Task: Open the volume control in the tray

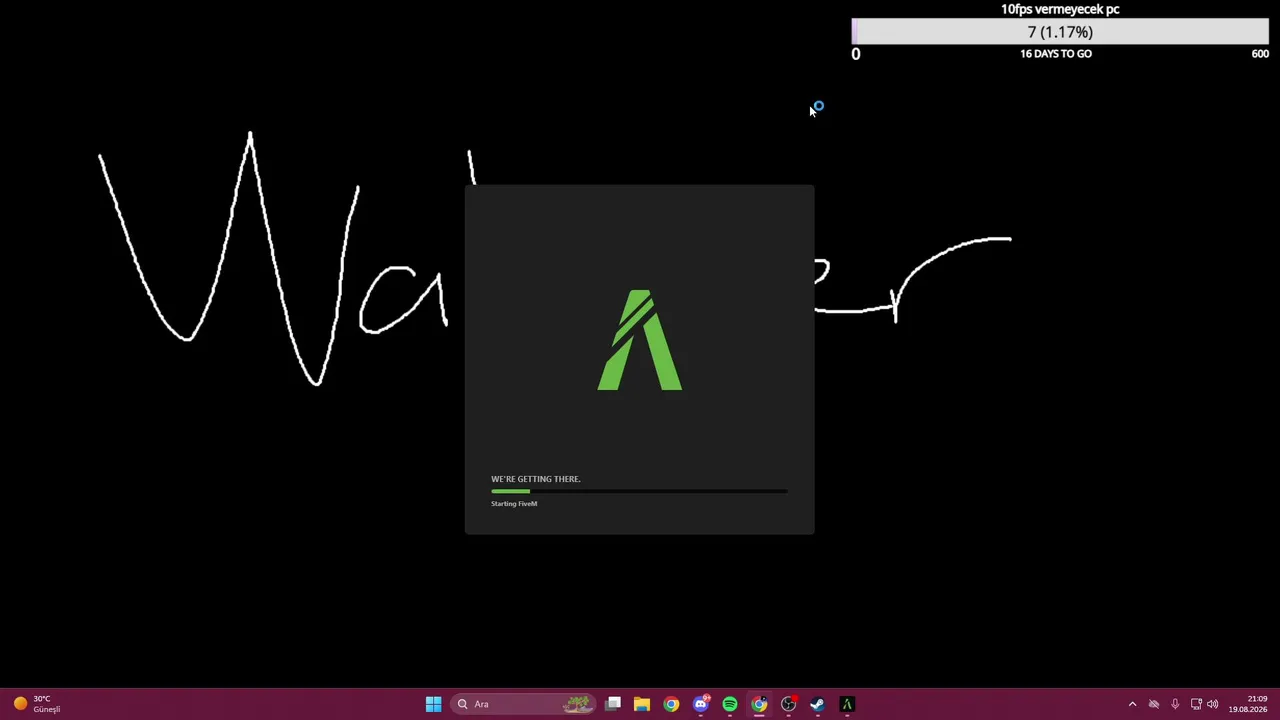Action: pos(1213,704)
